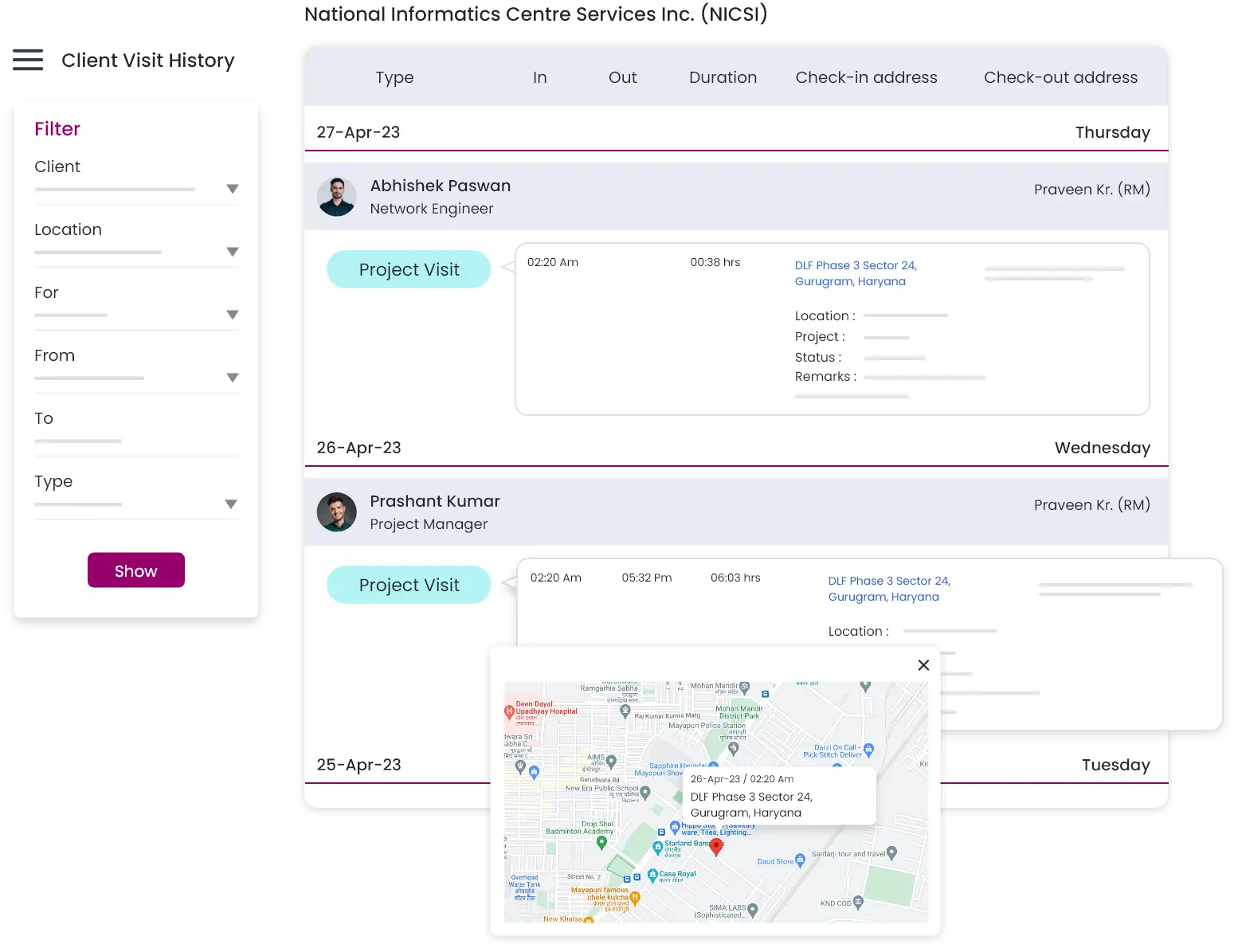Click the New Era Public School marker
This screenshot has width=1238, height=952.
click(x=645, y=793)
